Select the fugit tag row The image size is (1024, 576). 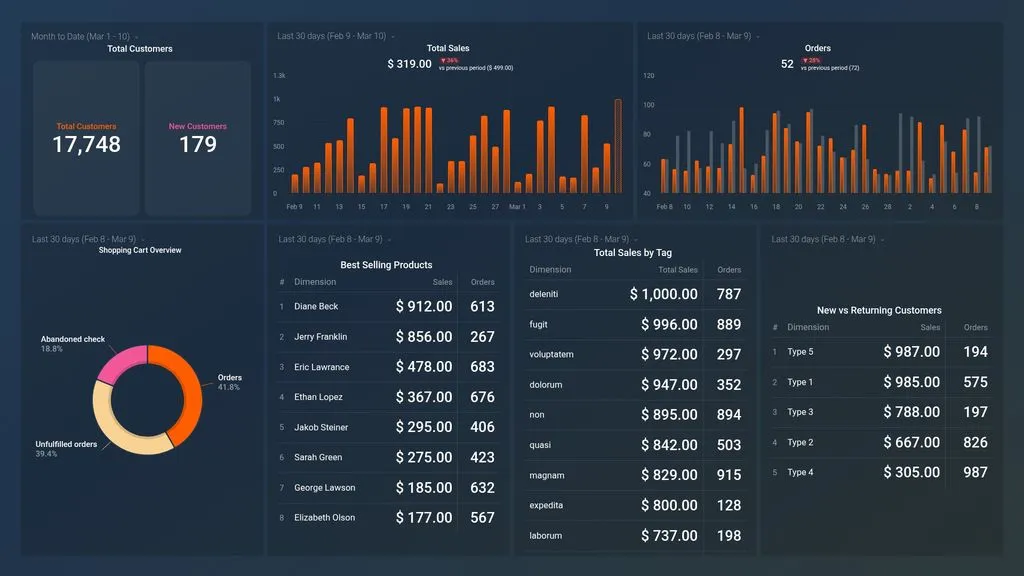coord(635,325)
